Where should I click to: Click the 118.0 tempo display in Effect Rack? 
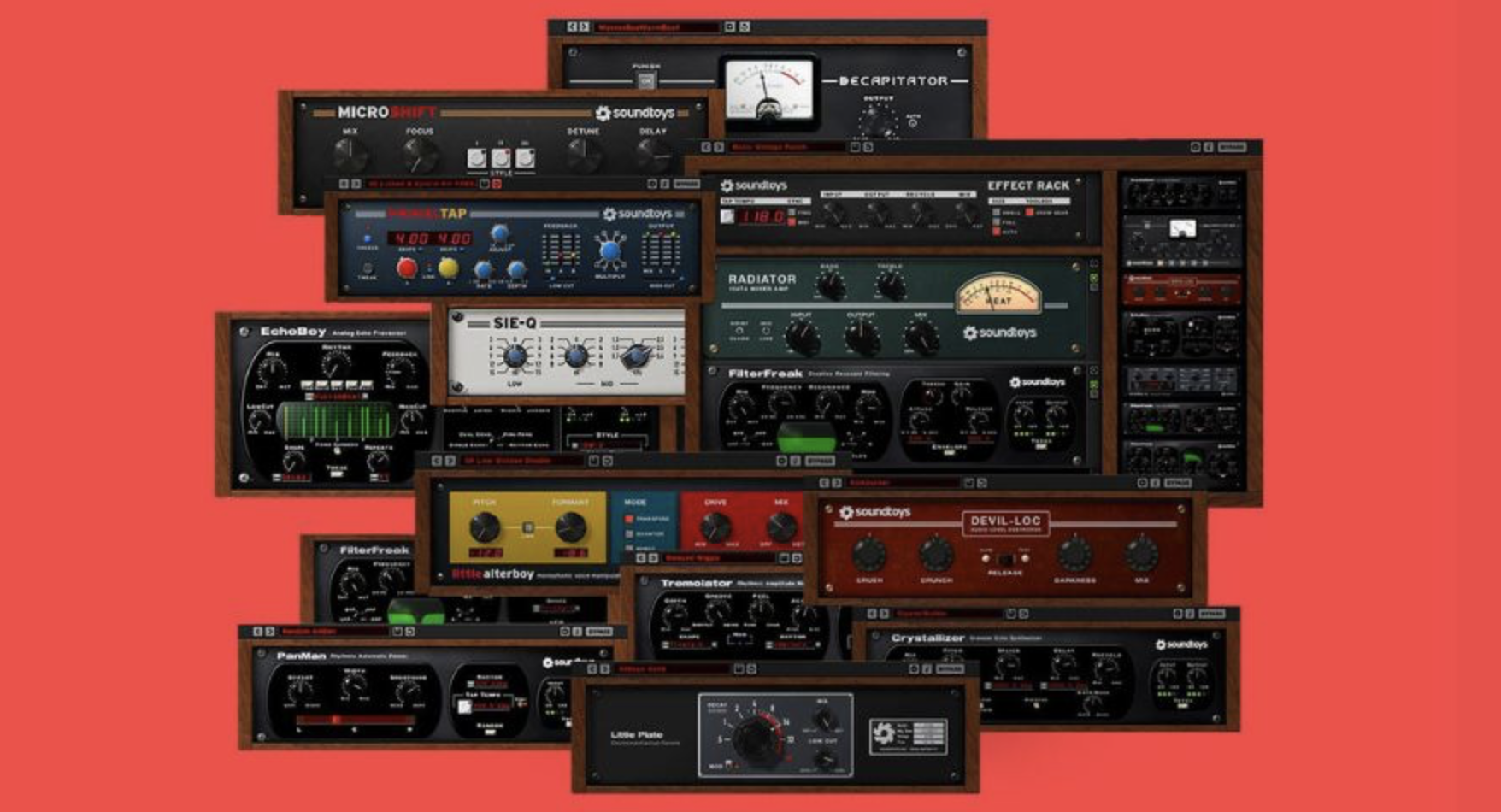762,217
